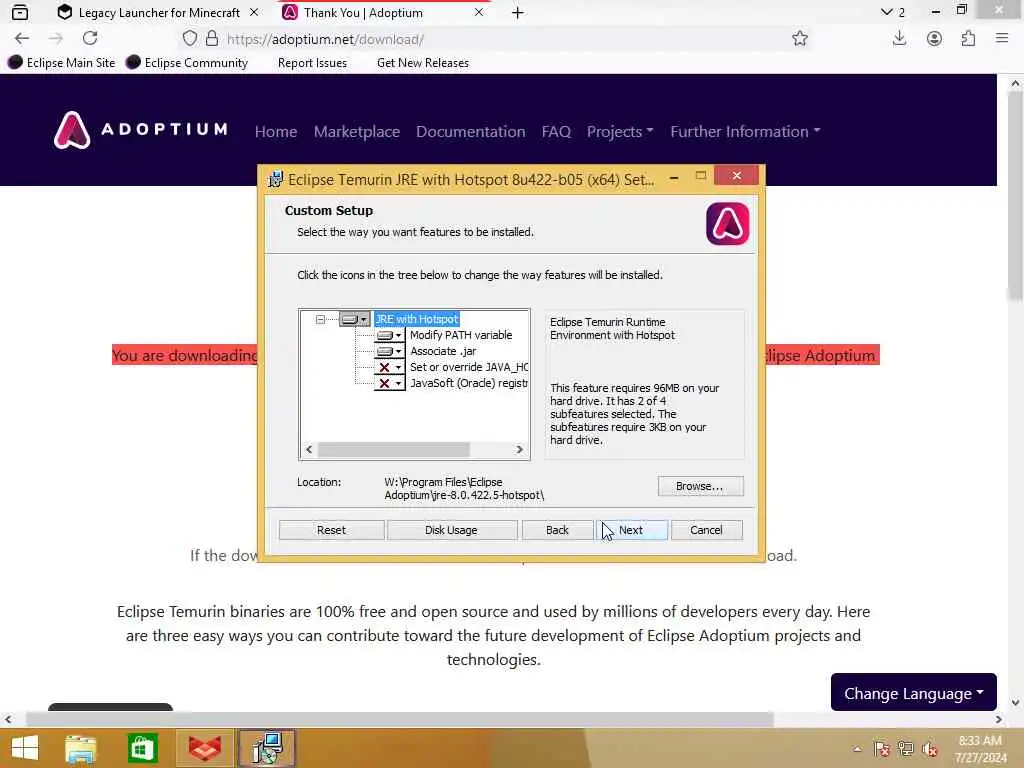This screenshot has height=768, width=1024.
Task: Open Documentation navigation item
Action: 470,131
